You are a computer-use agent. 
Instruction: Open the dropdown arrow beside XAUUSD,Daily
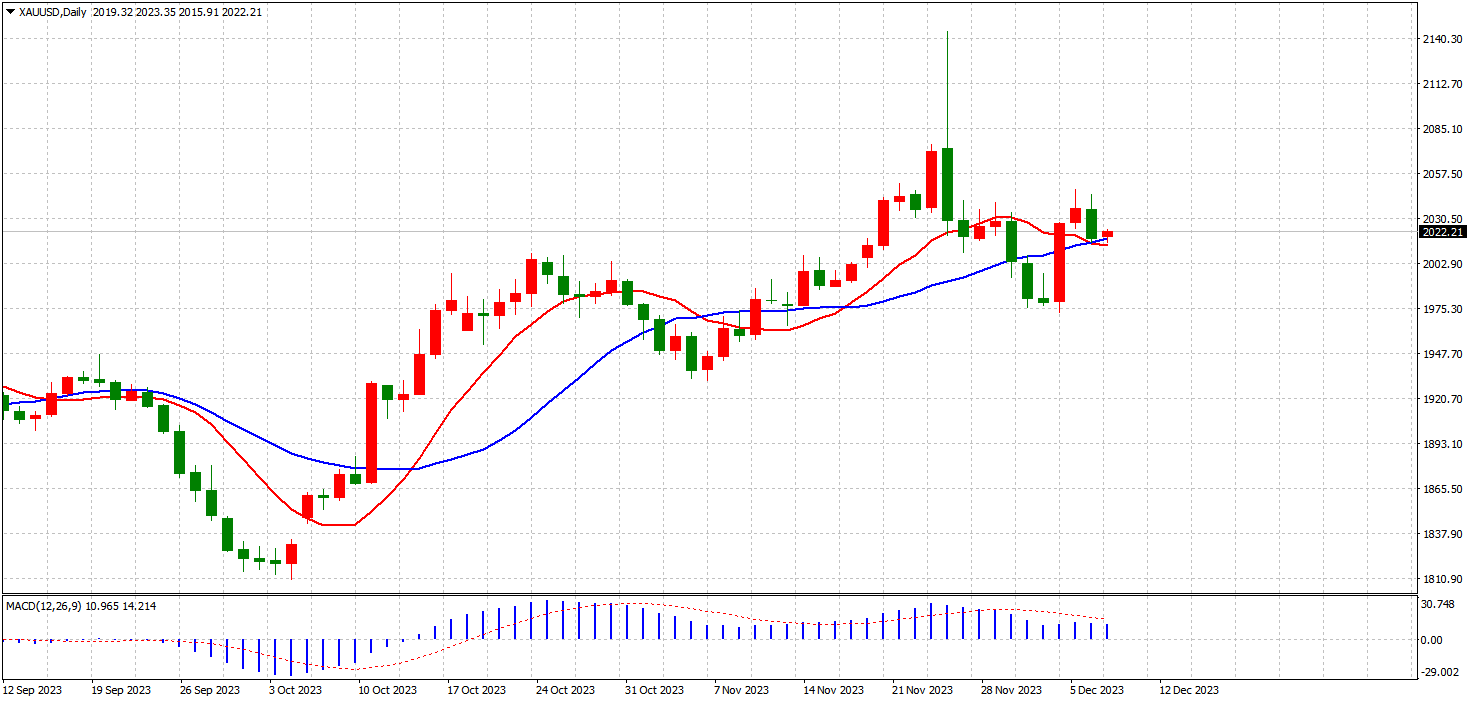10,12
